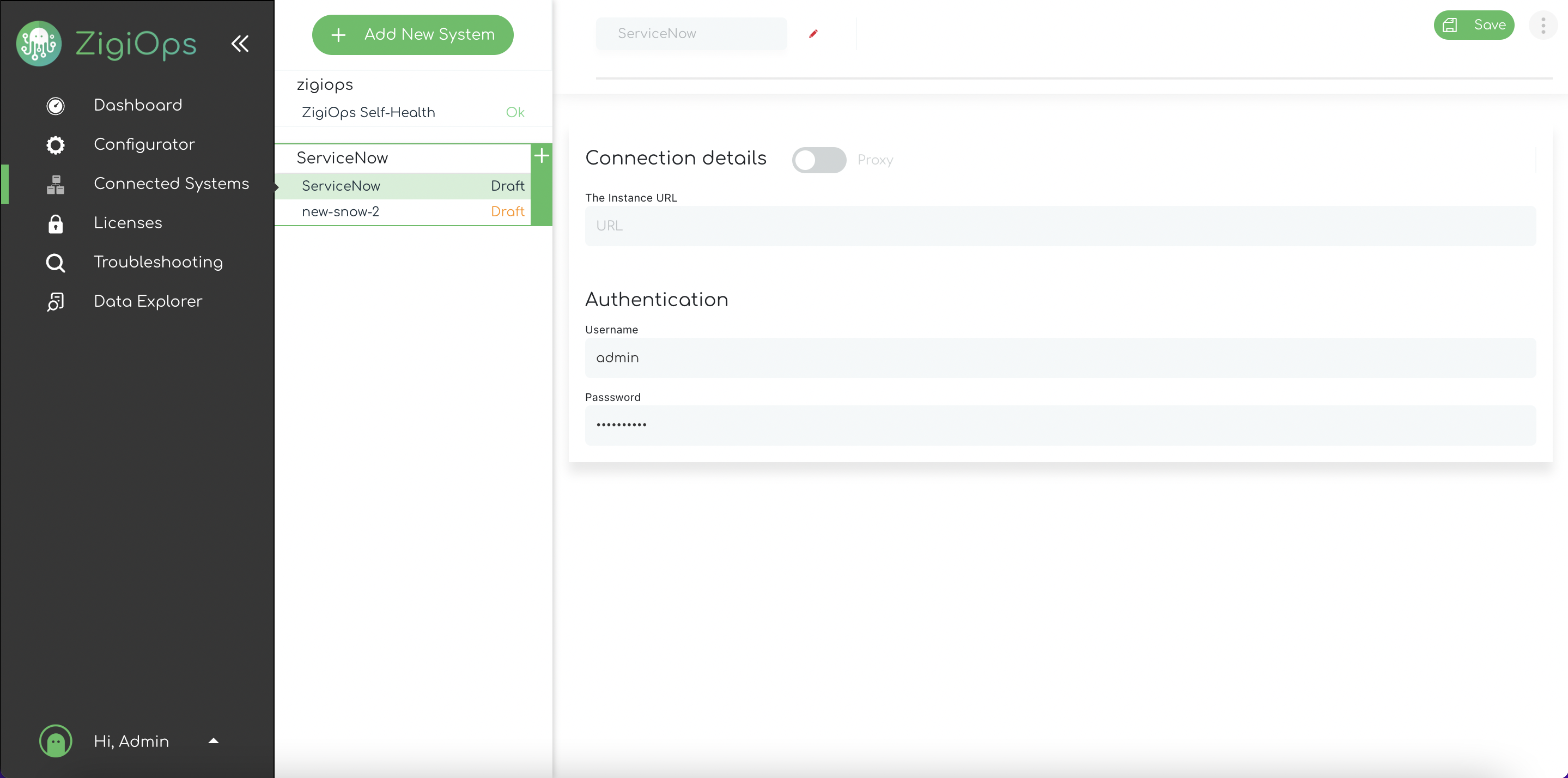Expand the Hi, Admin caret
Viewport: 1568px width, 778px height.
[x=213, y=741]
